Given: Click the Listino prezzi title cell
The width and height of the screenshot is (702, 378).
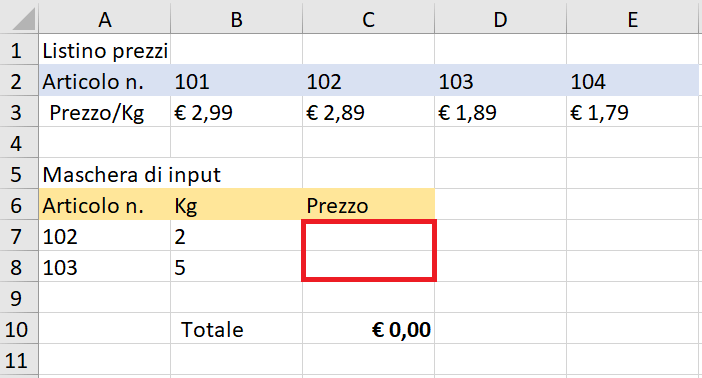Looking at the screenshot, I should (x=104, y=49).
